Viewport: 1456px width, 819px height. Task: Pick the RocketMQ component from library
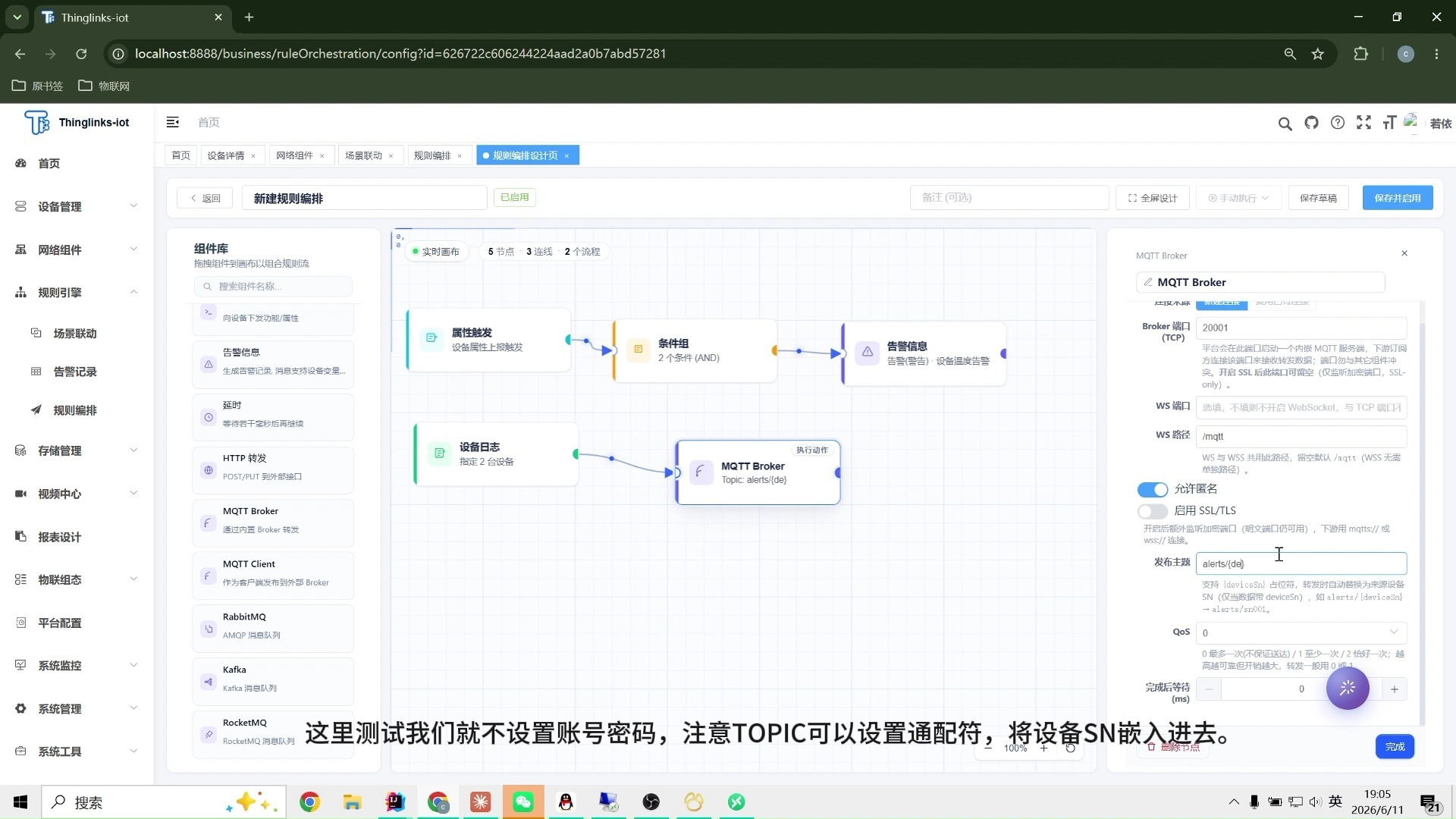[x=273, y=734]
